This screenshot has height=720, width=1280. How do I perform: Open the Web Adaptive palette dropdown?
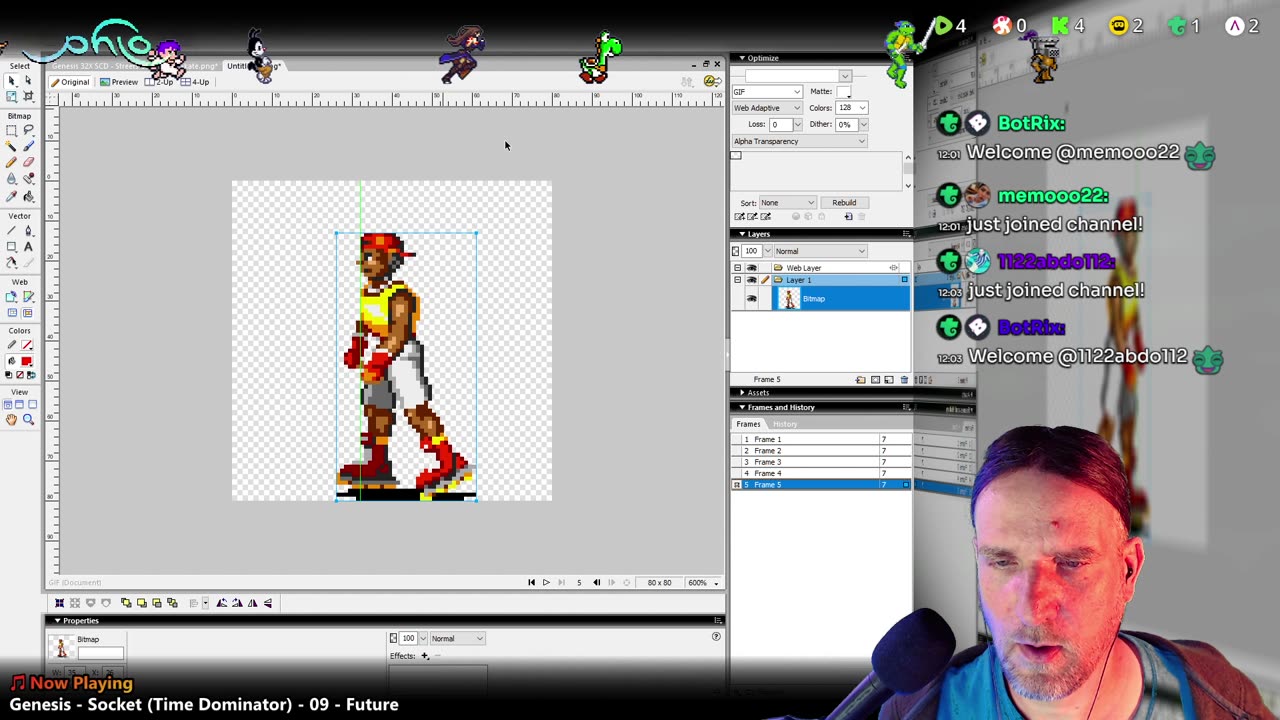767,108
